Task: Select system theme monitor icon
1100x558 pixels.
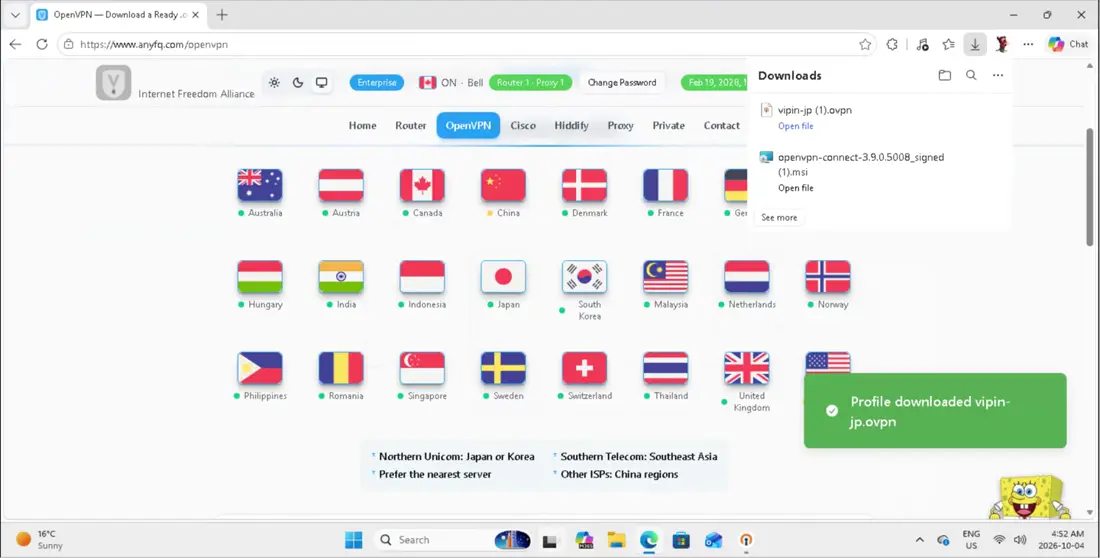Action: pos(321,83)
